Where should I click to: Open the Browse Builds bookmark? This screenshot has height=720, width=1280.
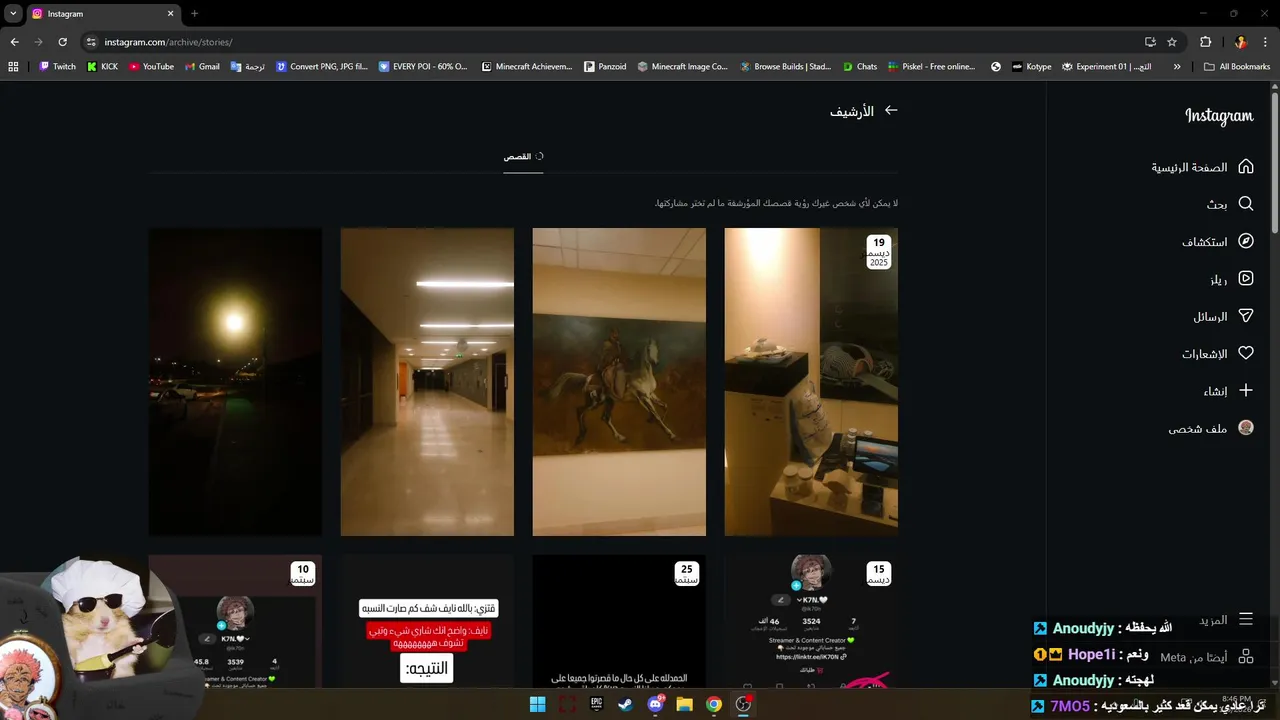click(785, 67)
